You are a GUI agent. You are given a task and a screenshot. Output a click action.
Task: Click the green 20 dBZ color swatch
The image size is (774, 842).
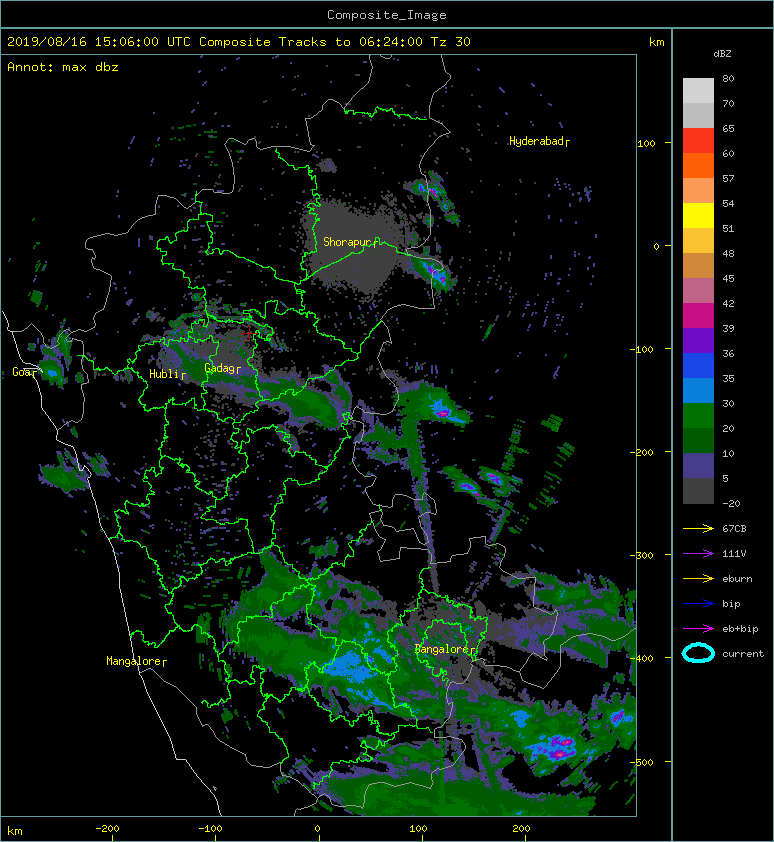[x=698, y=416]
